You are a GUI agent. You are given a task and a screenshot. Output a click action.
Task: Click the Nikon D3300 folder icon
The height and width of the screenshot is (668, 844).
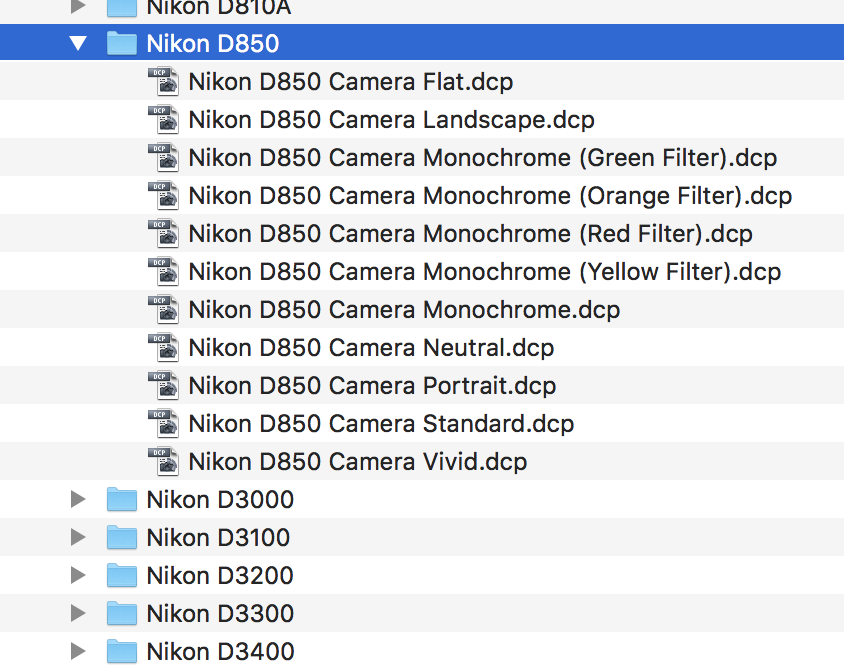click(x=122, y=613)
